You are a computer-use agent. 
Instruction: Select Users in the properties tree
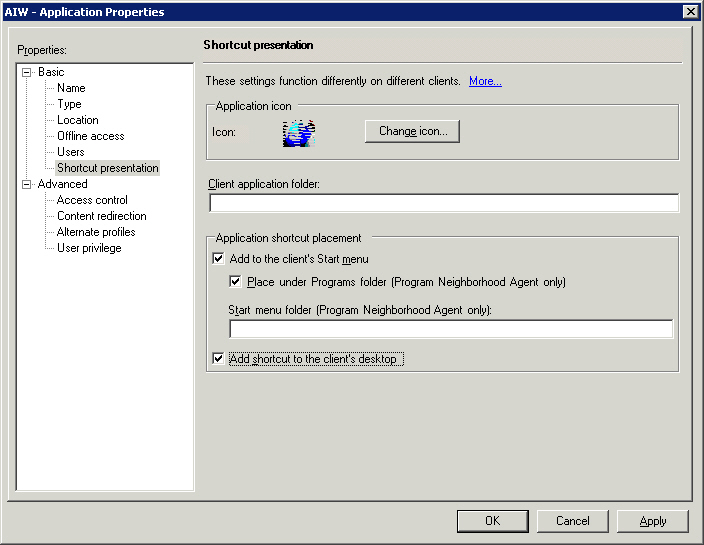coord(70,152)
